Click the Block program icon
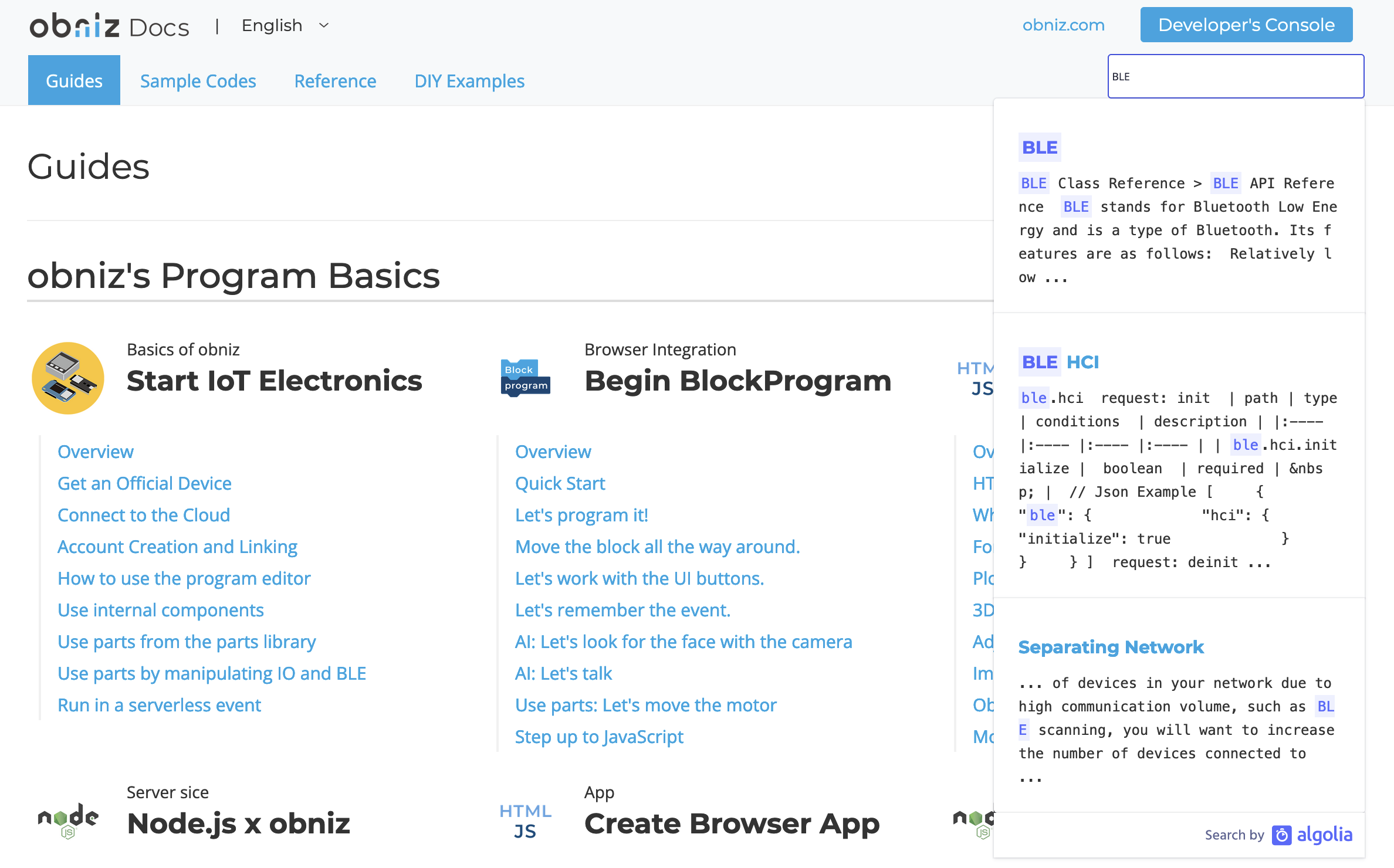Viewport: 1394px width, 868px height. (x=526, y=378)
